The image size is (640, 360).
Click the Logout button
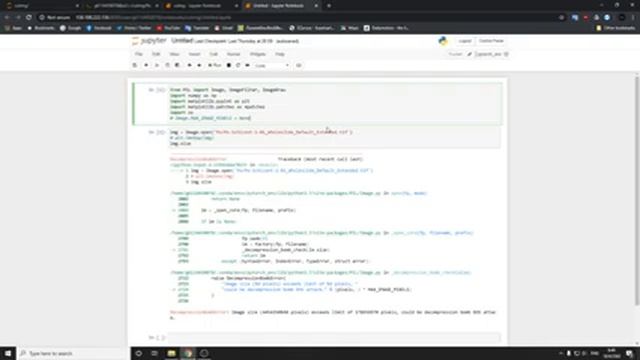[x=464, y=41]
